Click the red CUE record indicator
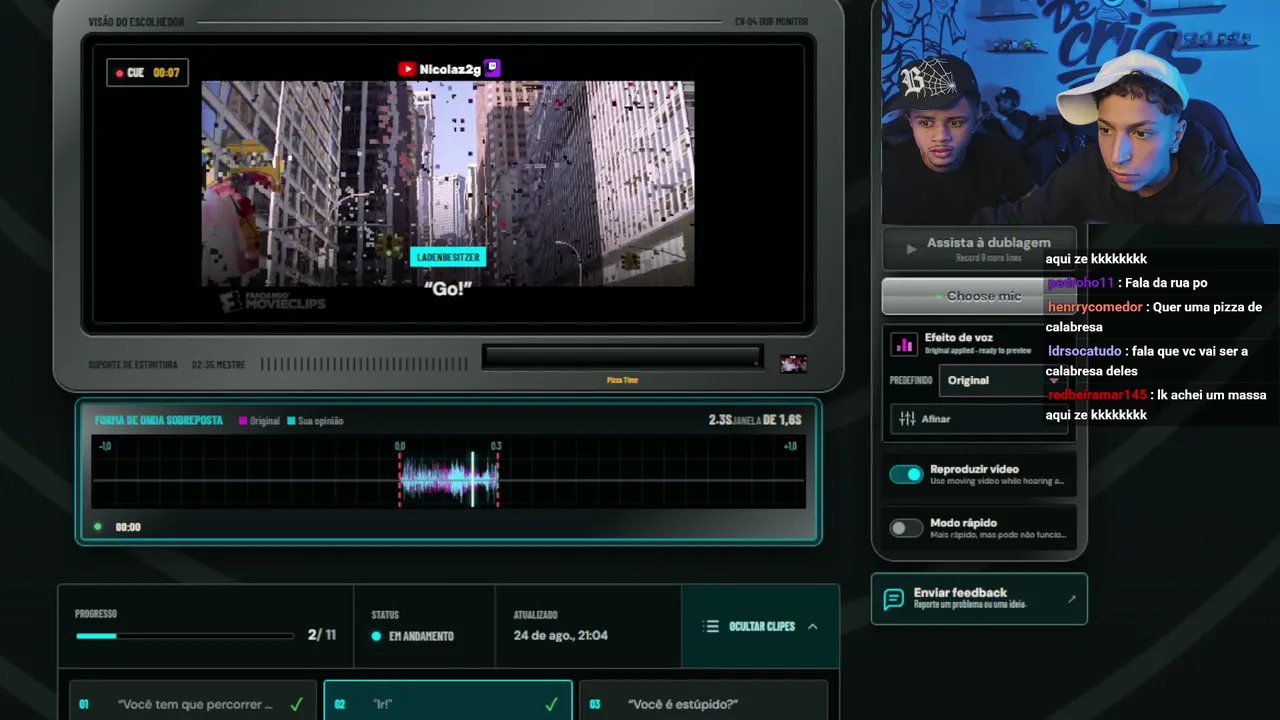1280x720 pixels. click(120, 73)
